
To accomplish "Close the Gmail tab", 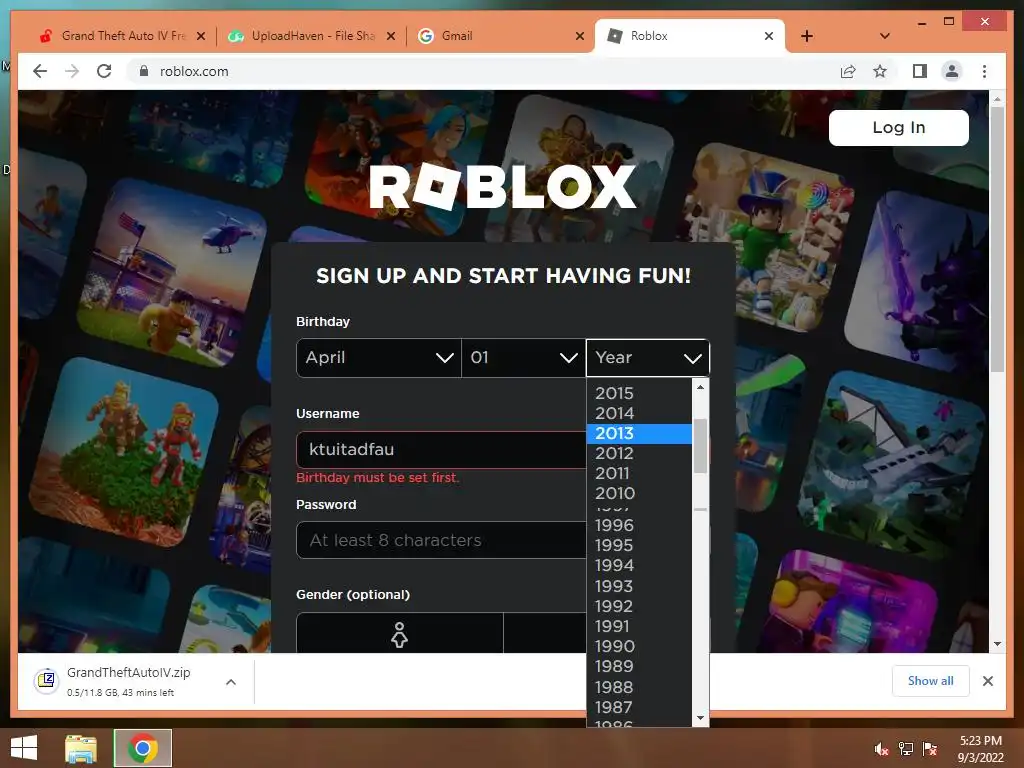I will click(x=579, y=36).
